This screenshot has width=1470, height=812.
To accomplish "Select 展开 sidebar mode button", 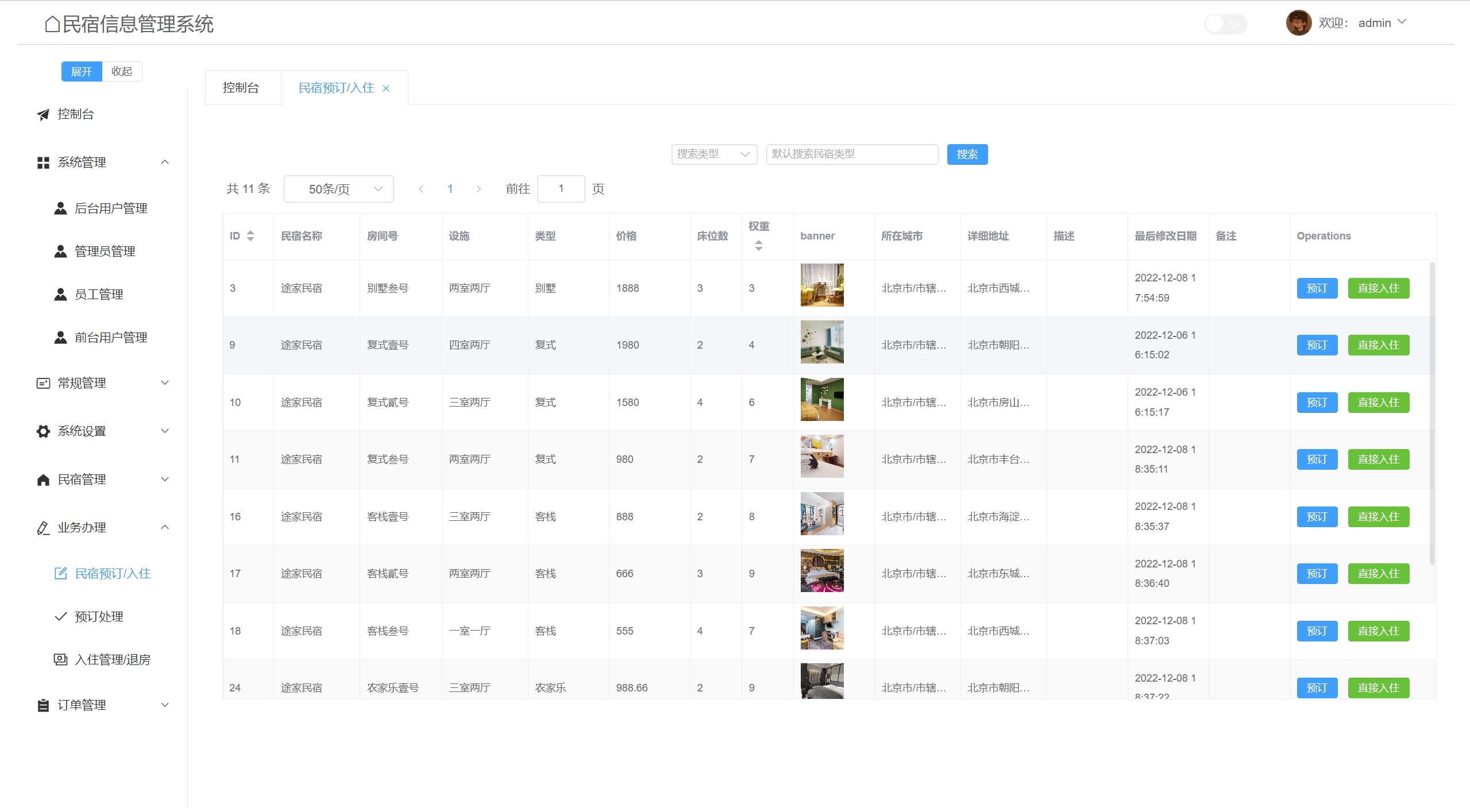I will (82, 71).
